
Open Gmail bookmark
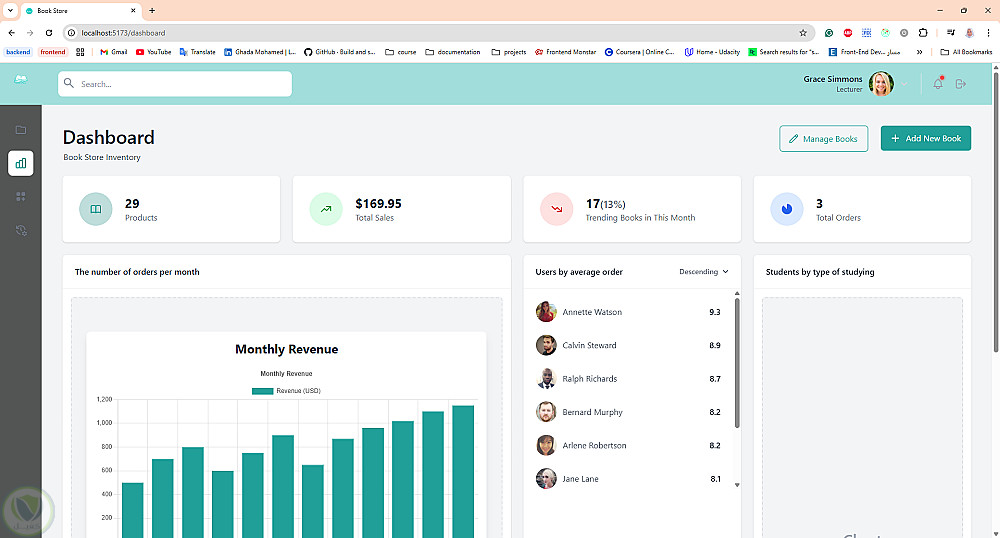coord(114,52)
